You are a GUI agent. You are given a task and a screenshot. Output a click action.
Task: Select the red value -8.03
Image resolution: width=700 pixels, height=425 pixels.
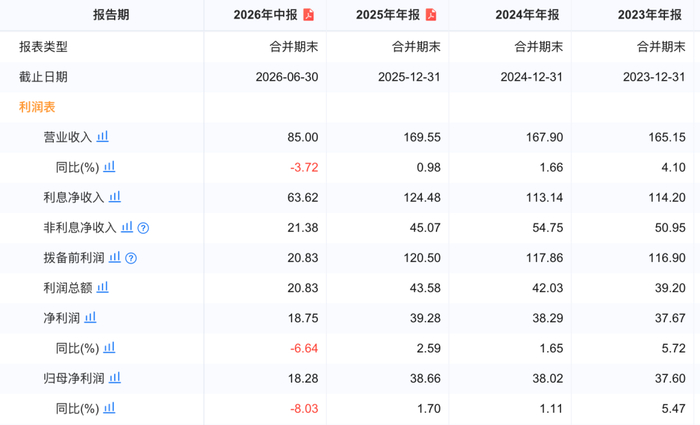coord(304,408)
